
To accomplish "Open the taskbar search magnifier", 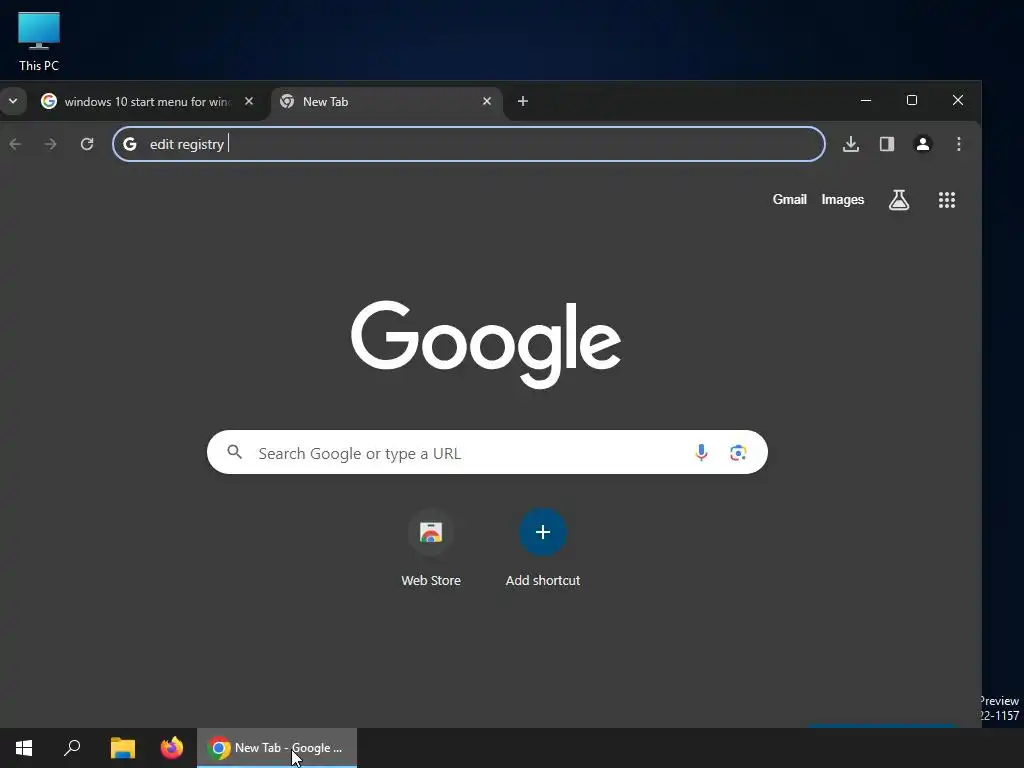I will pyautogui.click(x=72, y=748).
